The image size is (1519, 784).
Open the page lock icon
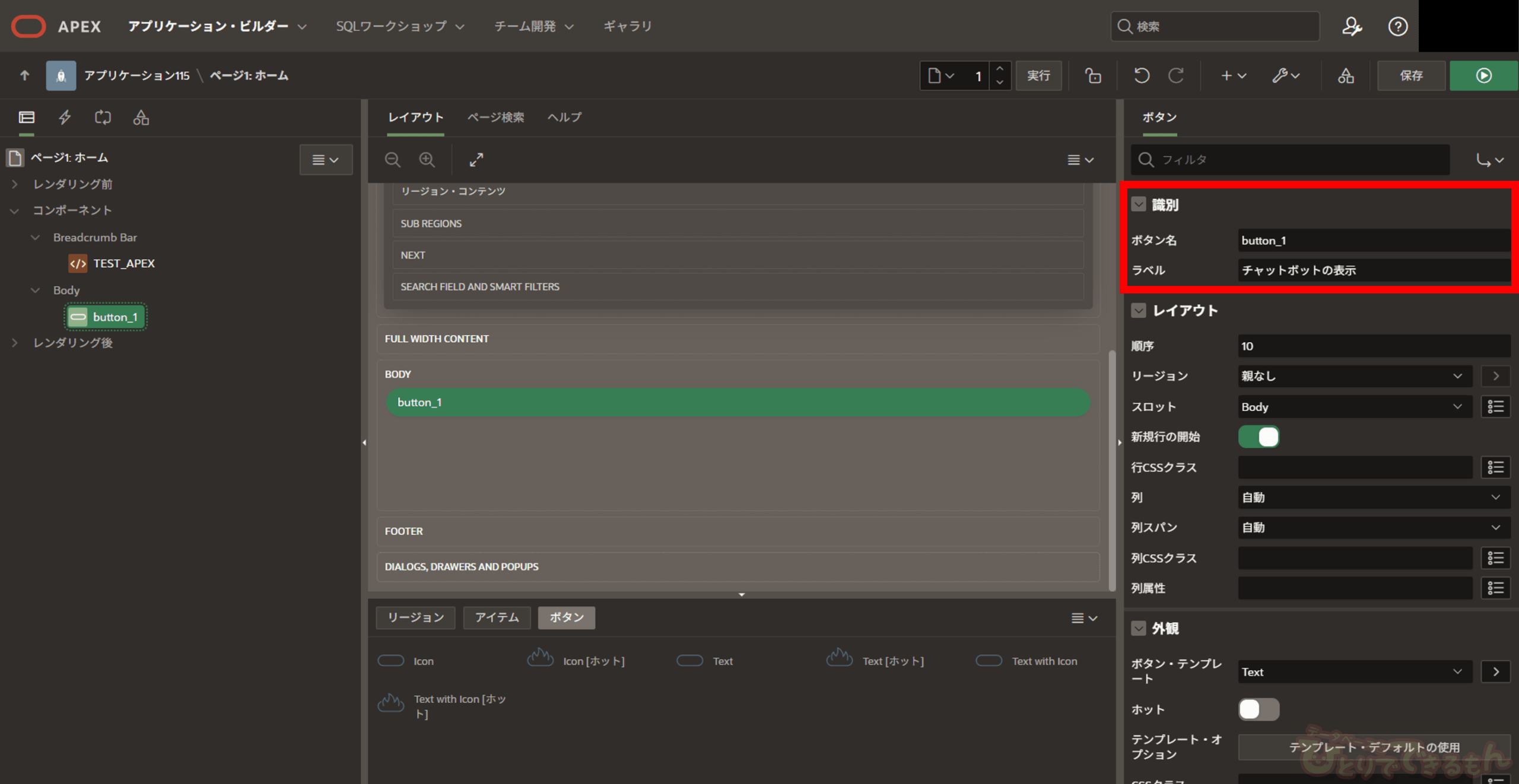tap(1092, 75)
